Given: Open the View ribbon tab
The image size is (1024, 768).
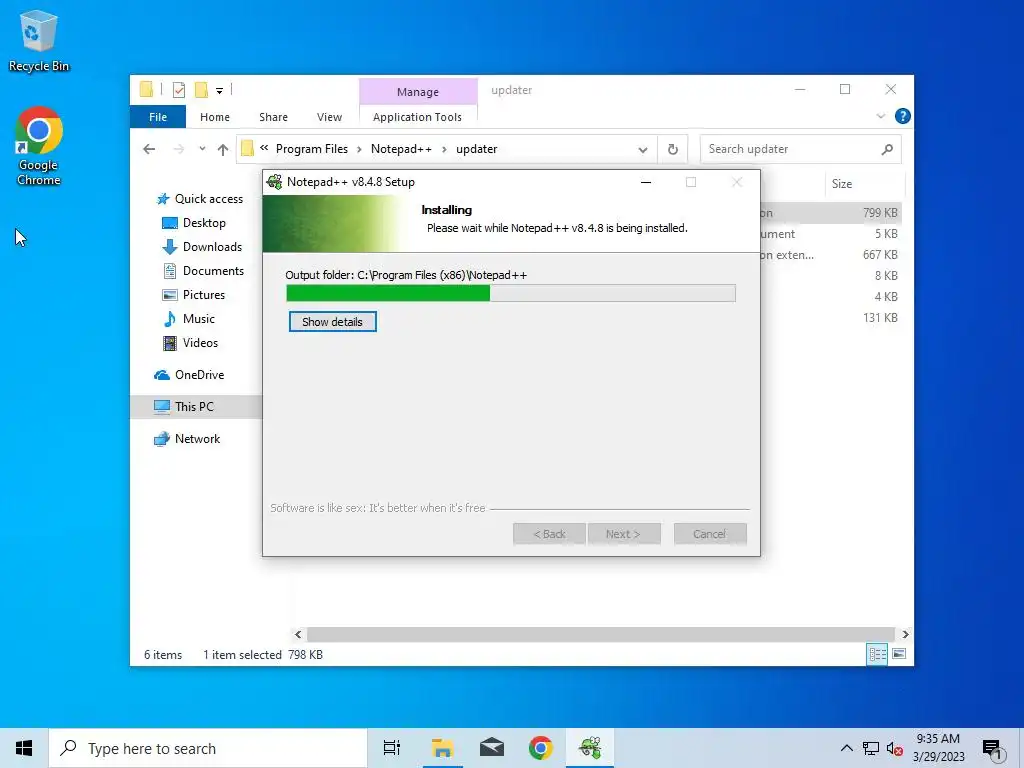Looking at the screenshot, I should tap(329, 117).
